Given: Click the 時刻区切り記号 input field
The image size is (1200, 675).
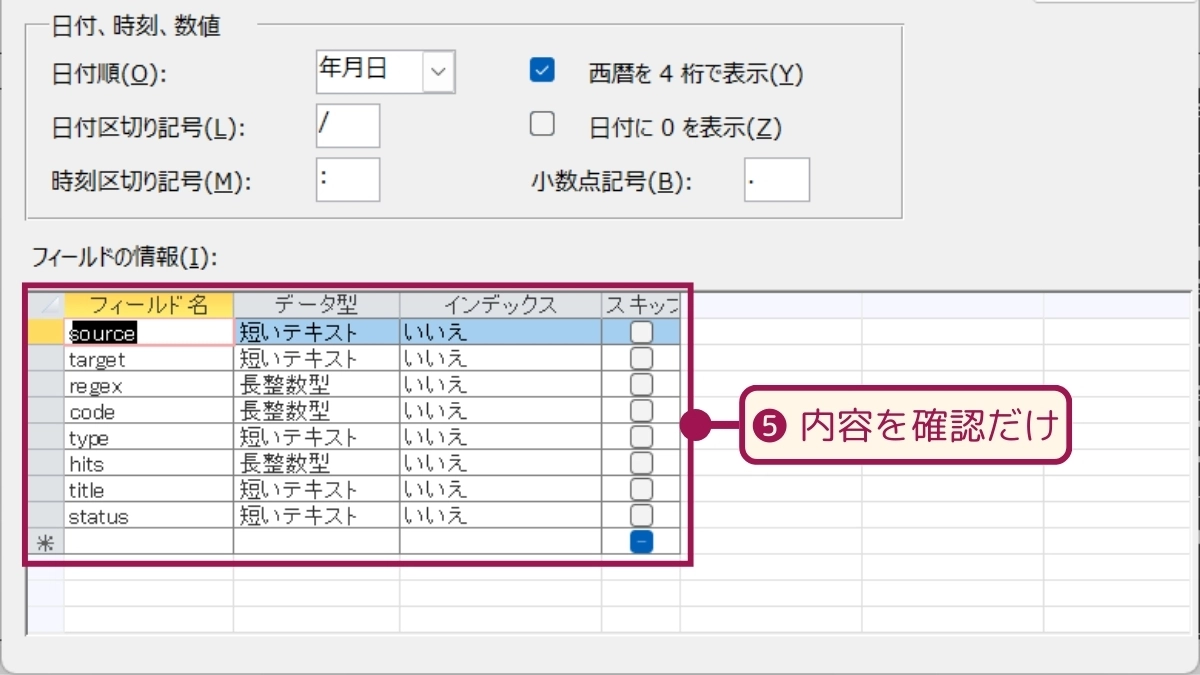Looking at the screenshot, I should coord(347,180).
